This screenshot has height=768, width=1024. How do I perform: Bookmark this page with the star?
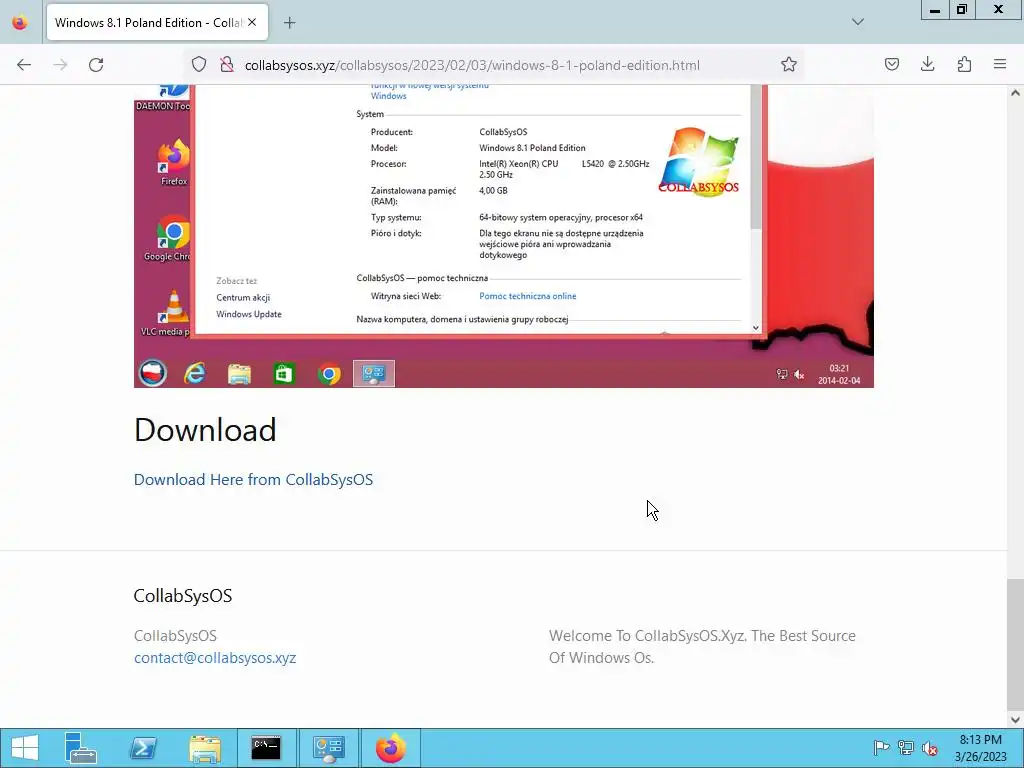click(x=789, y=65)
